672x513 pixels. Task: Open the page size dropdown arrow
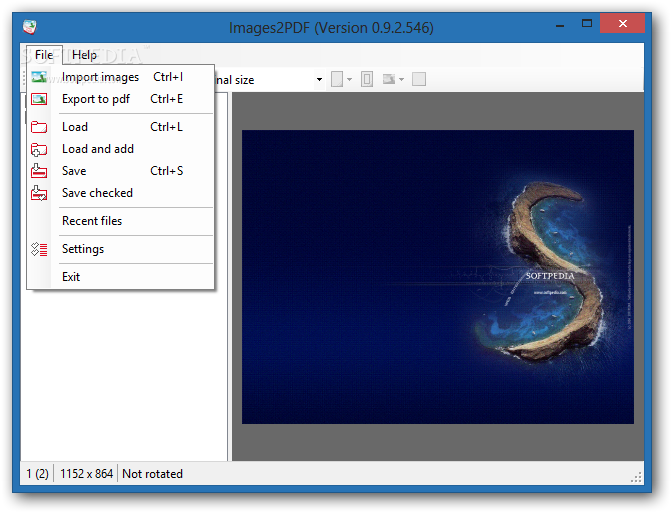click(x=349, y=80)
